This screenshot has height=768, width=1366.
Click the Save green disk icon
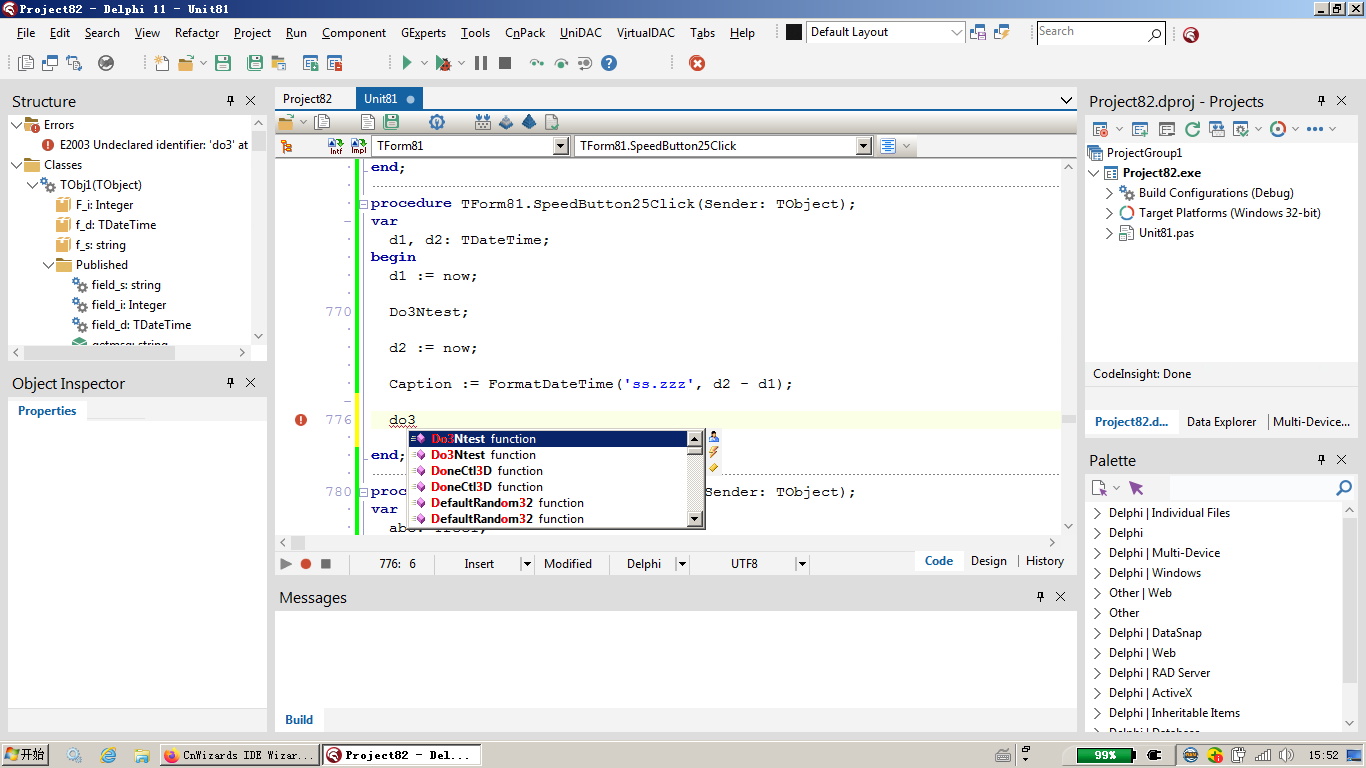222,63
